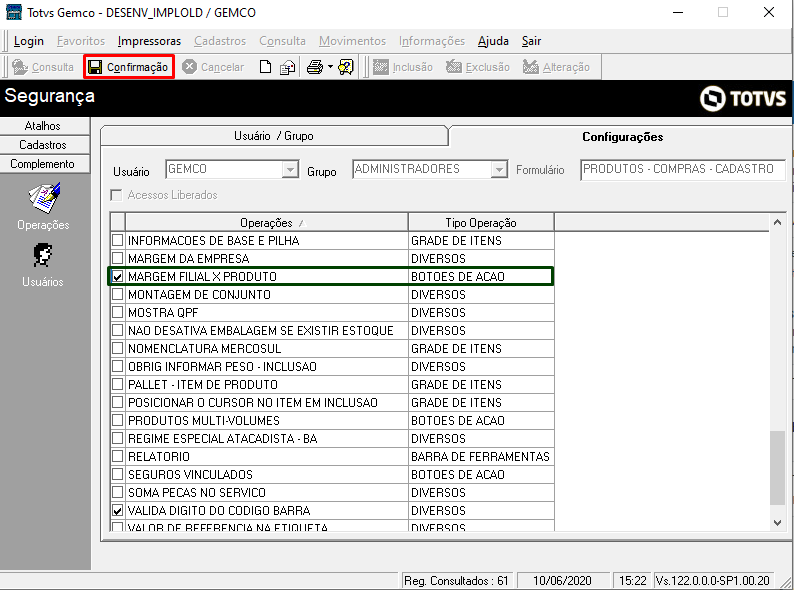Switch to Usuário / Grupo tab

click(274, 136)
